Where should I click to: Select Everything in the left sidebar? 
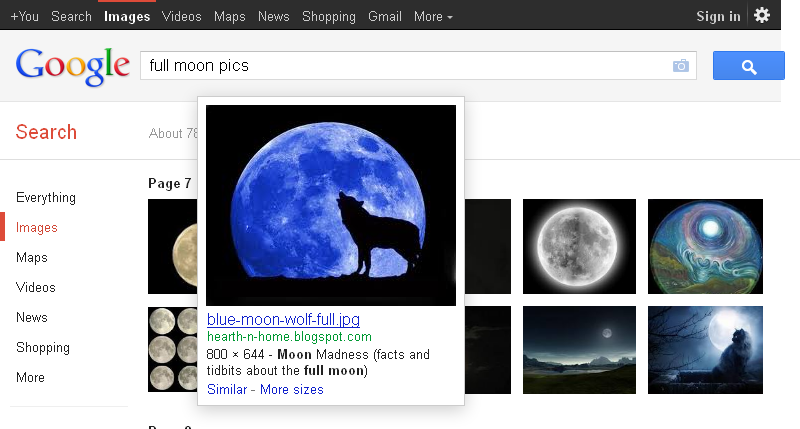point(46,198)
